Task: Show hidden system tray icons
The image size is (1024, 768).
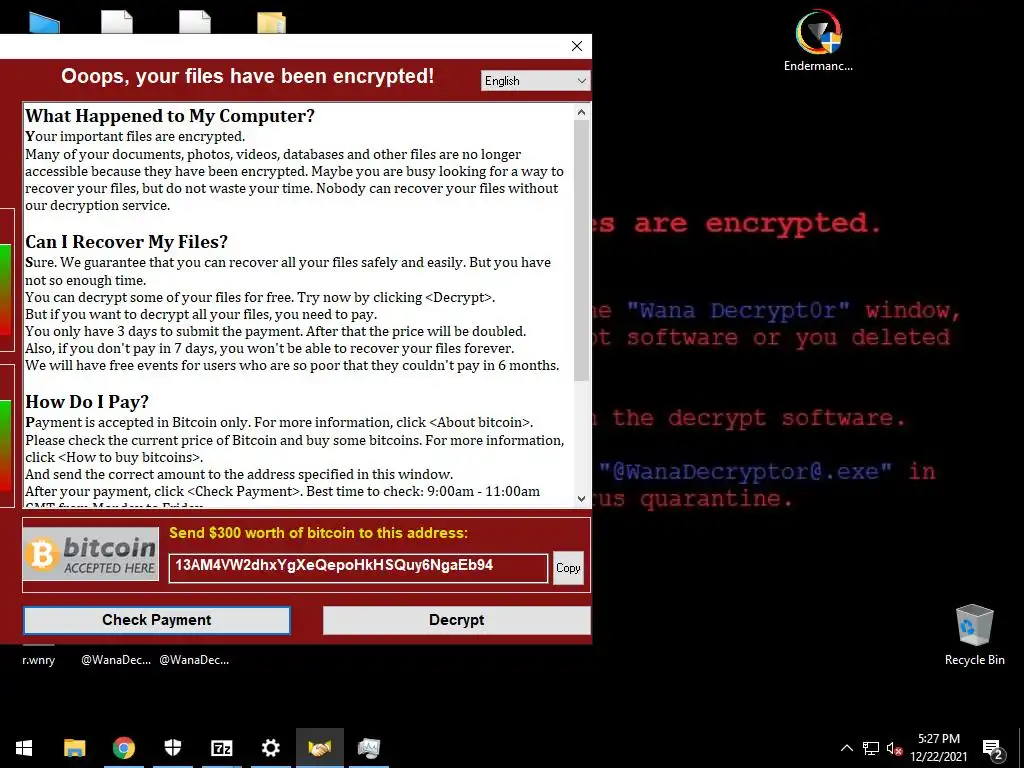Action: tap(846, 748)
